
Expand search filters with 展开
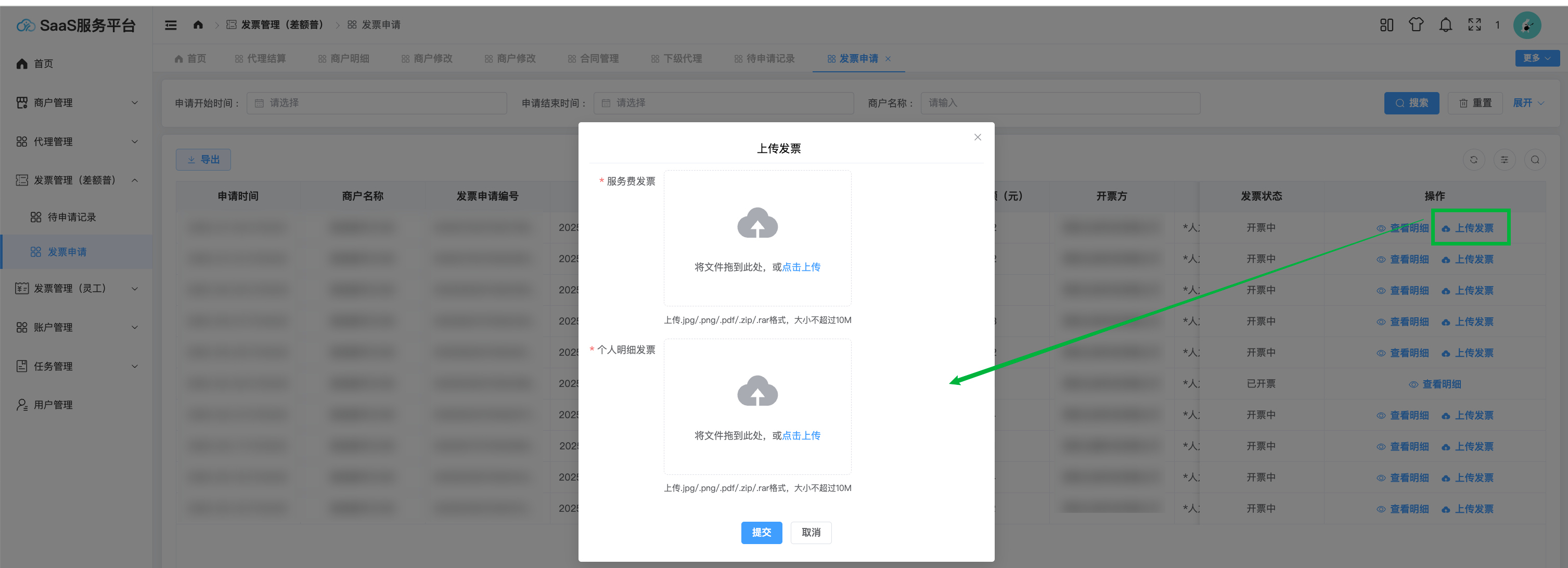click(1528, 104)
